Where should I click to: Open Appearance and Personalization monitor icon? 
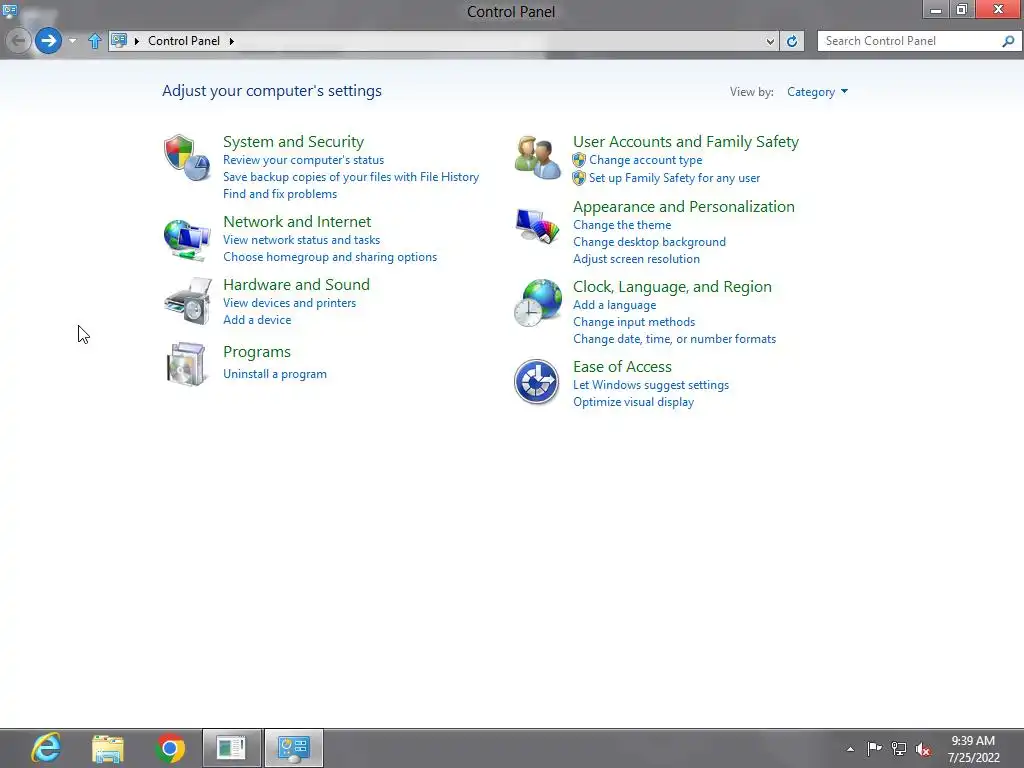(x=537, y=226)
